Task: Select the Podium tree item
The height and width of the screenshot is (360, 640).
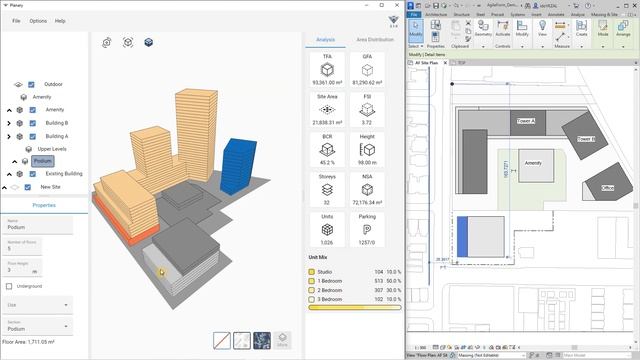Action: (42, 161)
